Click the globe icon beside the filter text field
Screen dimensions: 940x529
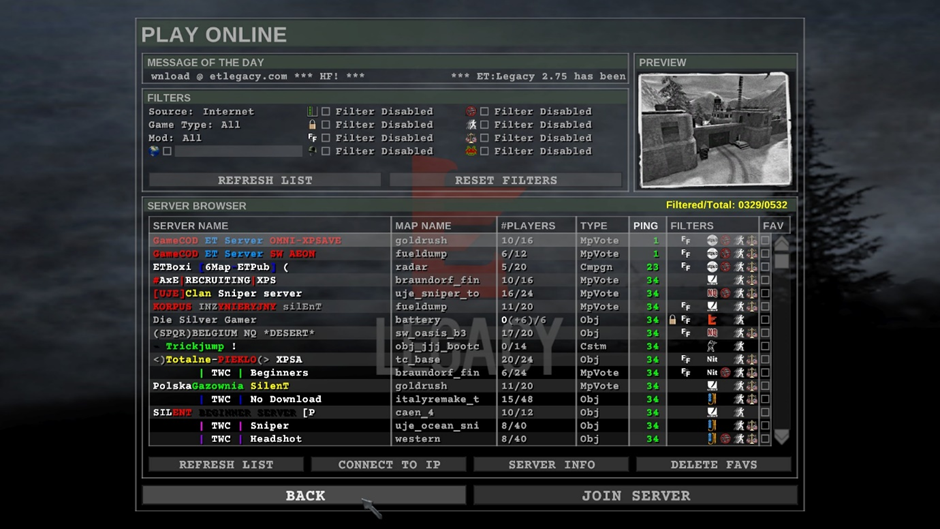pos(154,152)
